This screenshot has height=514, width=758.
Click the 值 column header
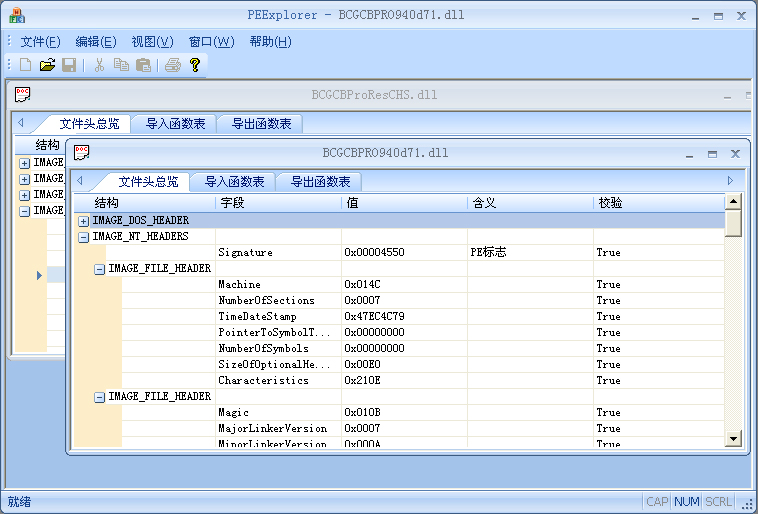[405, 203]
